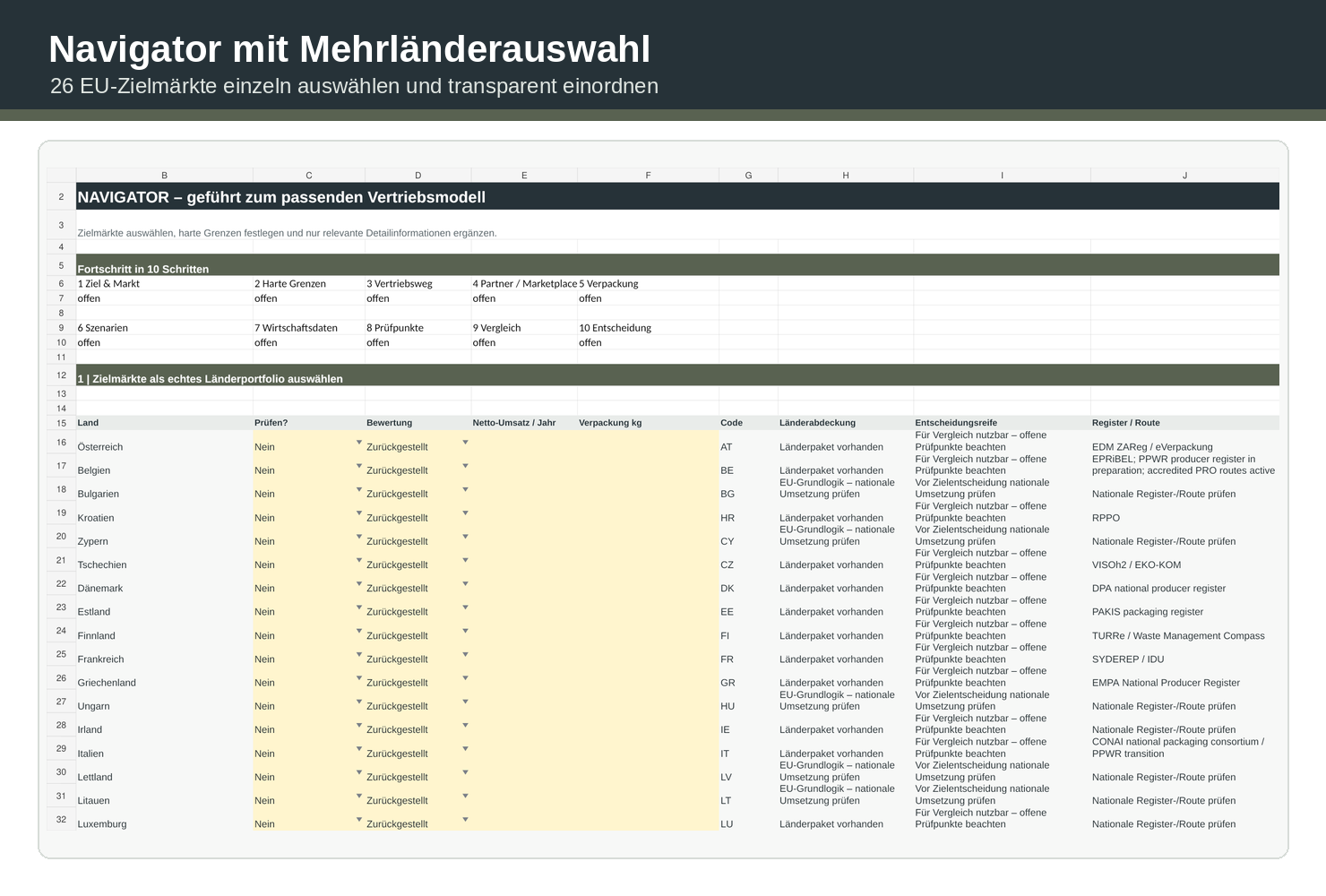This screenshot has width=1326, height=896.
Task: Click step '1 Ziel & Markt'
Action: pyautogui.click(x=165, y=283)
